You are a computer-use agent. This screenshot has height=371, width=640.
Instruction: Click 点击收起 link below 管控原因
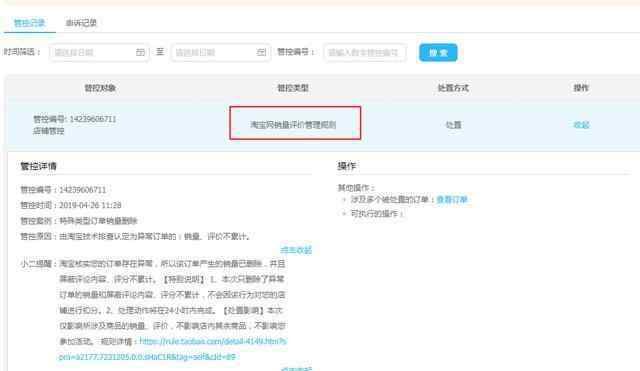pos(296,250)
